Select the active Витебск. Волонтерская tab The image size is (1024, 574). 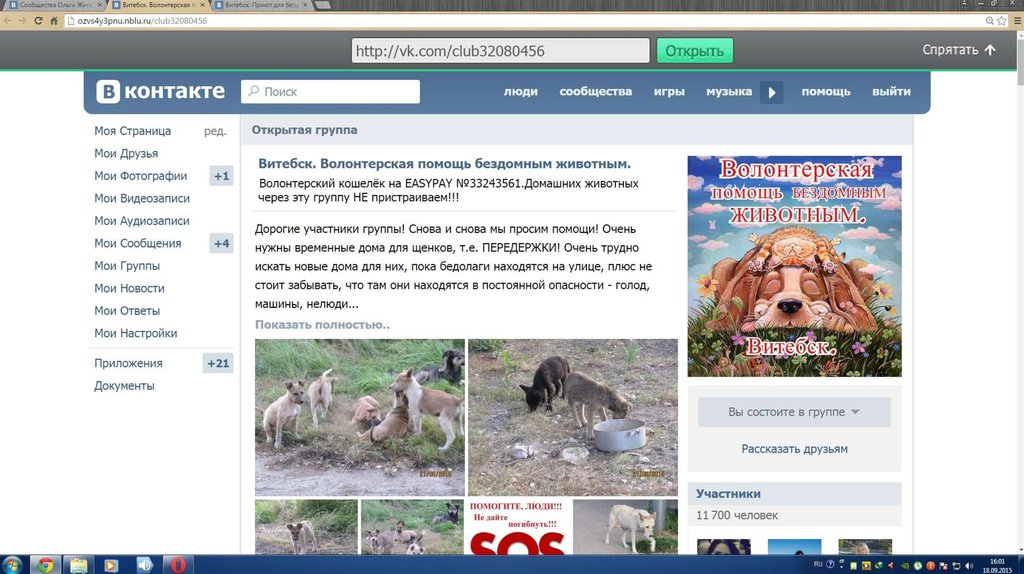coord(158,5)
